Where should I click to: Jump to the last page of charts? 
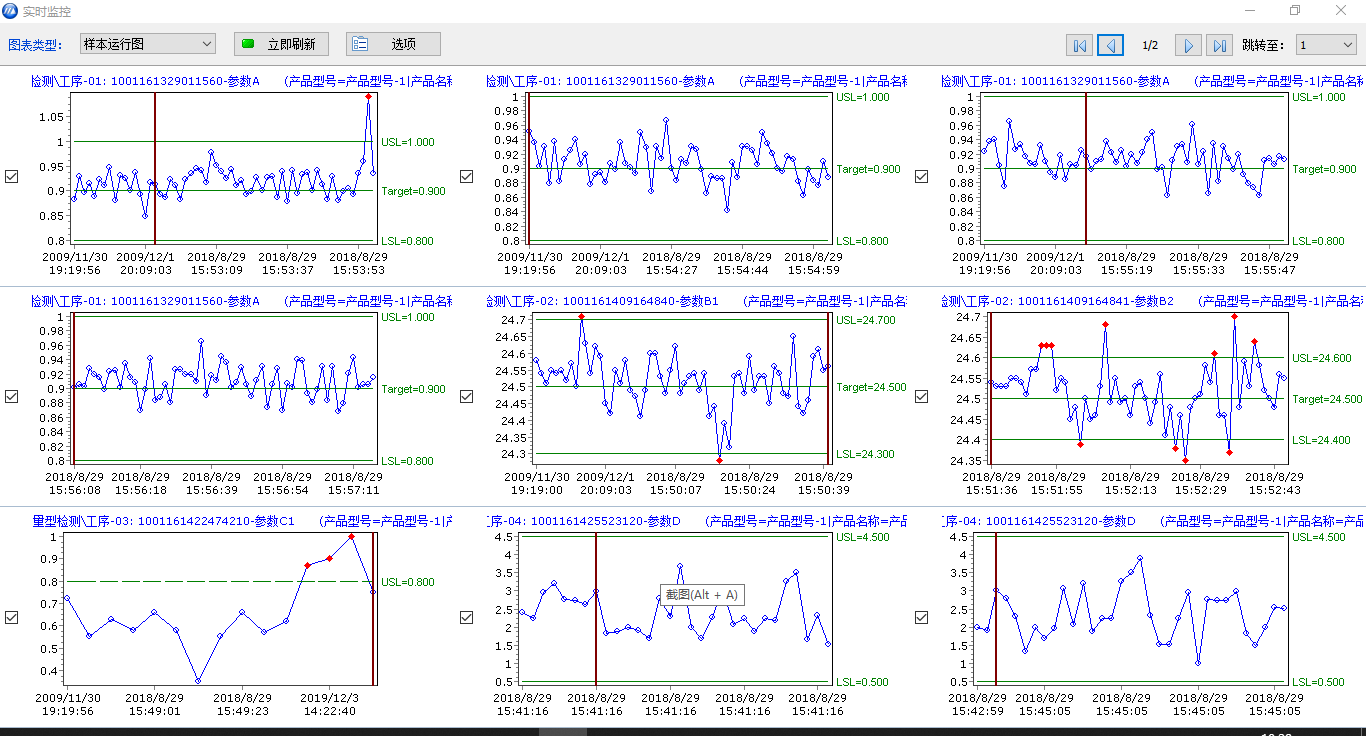1218,45
